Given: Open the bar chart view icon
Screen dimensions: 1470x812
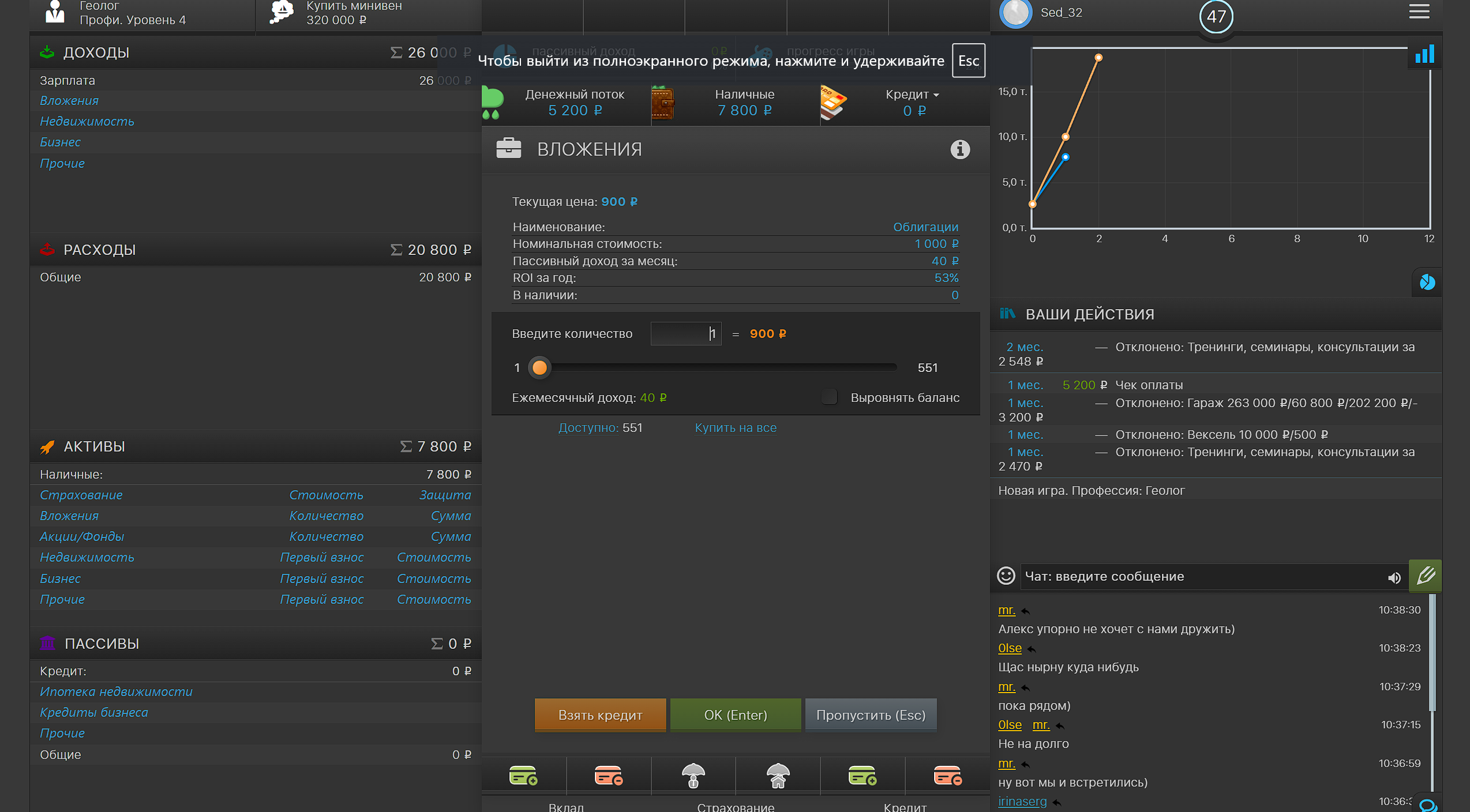Looking at the screenshot, I should click(x=1424, y=55).
